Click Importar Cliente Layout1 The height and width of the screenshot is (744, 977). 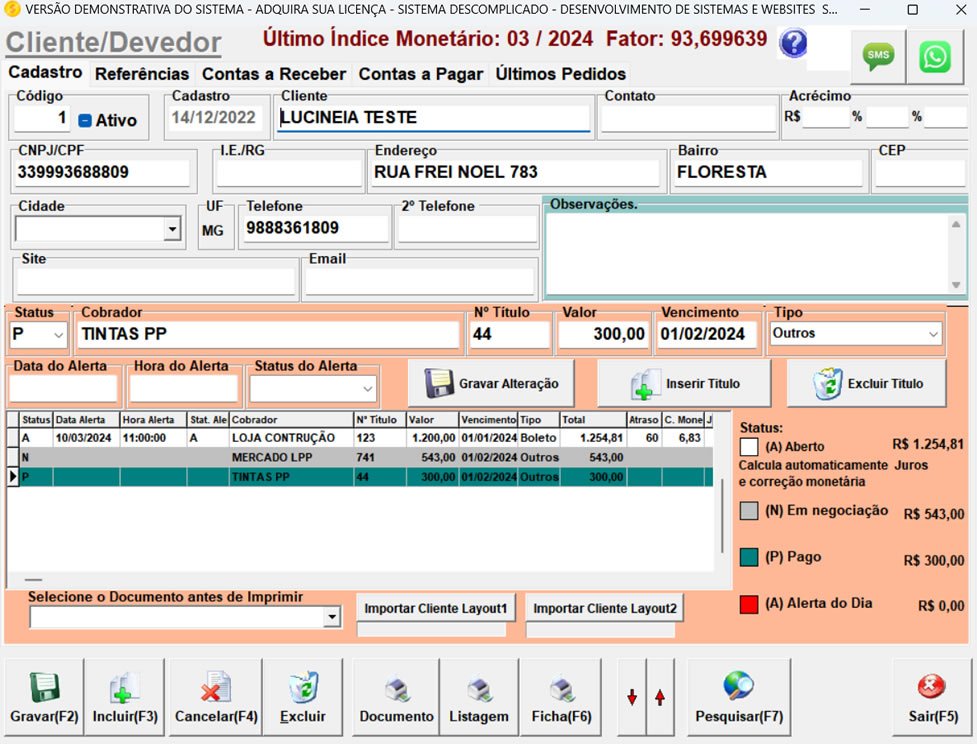tap(435, 607)
